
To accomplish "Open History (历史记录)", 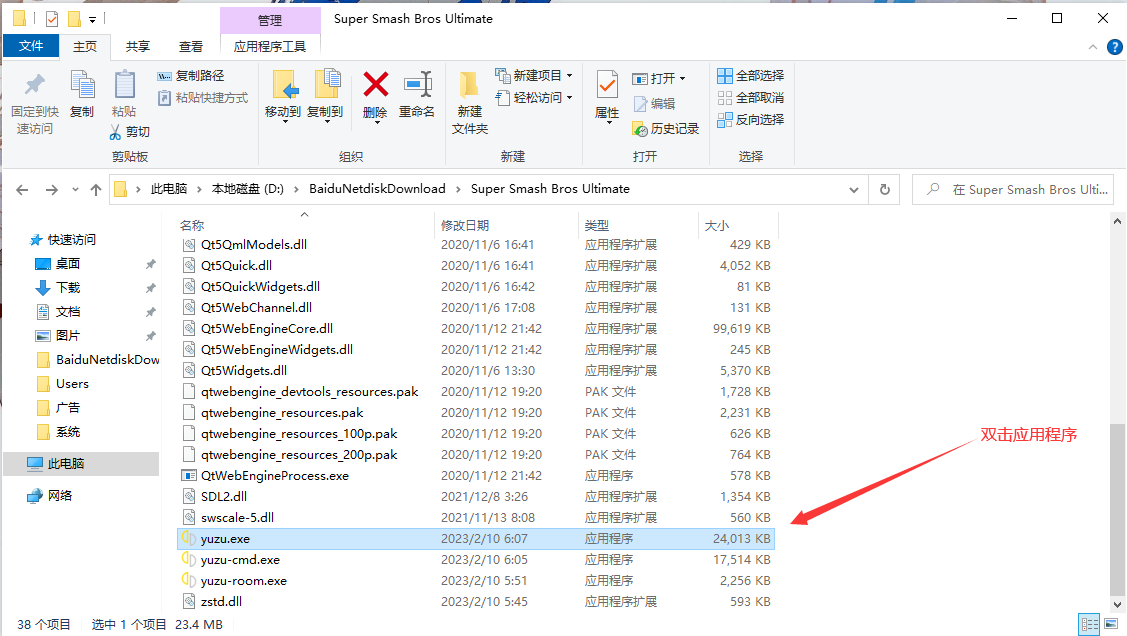I will pyautogui.click(x=666, y=129).
